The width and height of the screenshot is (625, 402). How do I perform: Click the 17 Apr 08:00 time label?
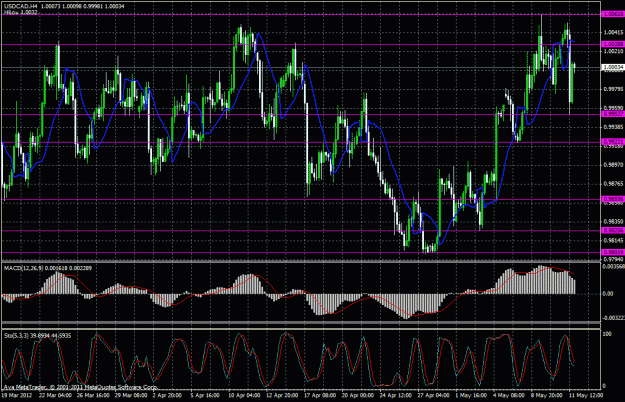[x=320, y=396]
